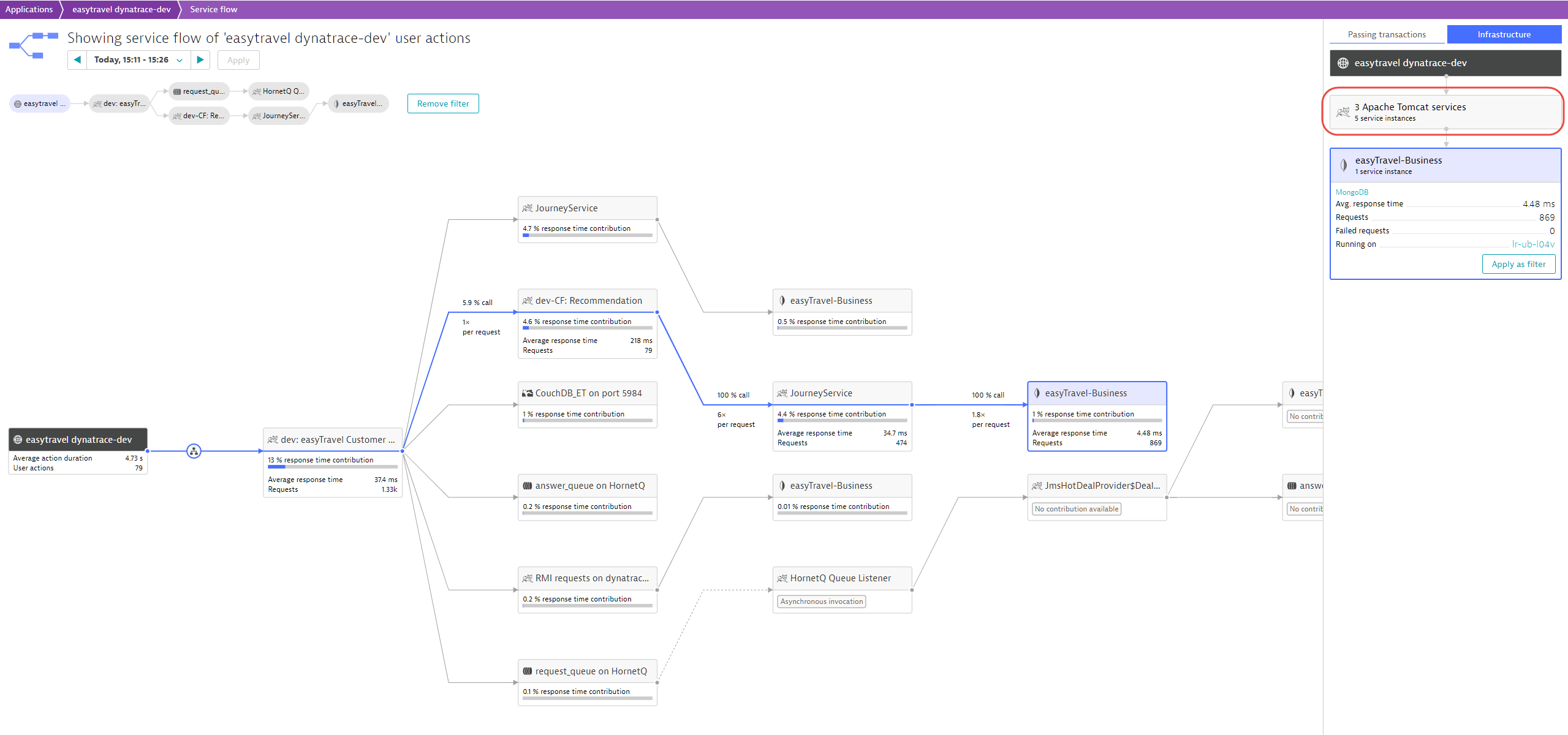Click Tomcat icon on top JourneyService node
Screen dimensions: 1568x735
coord(528,208)
